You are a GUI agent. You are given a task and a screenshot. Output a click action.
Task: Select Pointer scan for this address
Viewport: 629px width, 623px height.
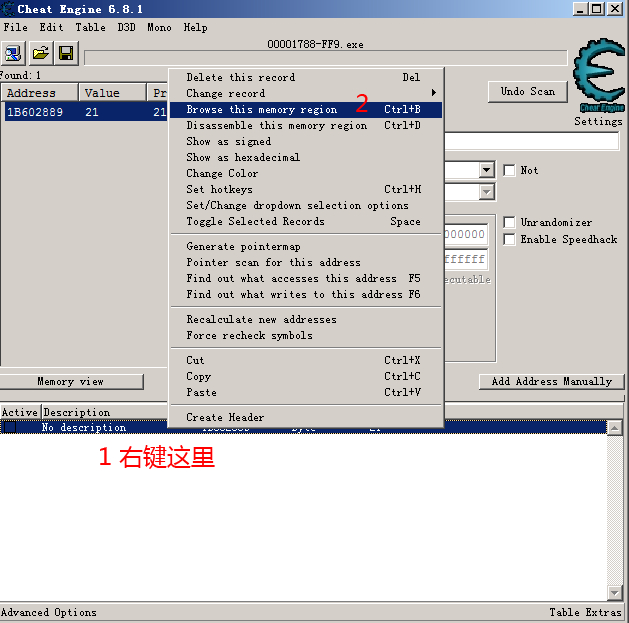point(306,262)
